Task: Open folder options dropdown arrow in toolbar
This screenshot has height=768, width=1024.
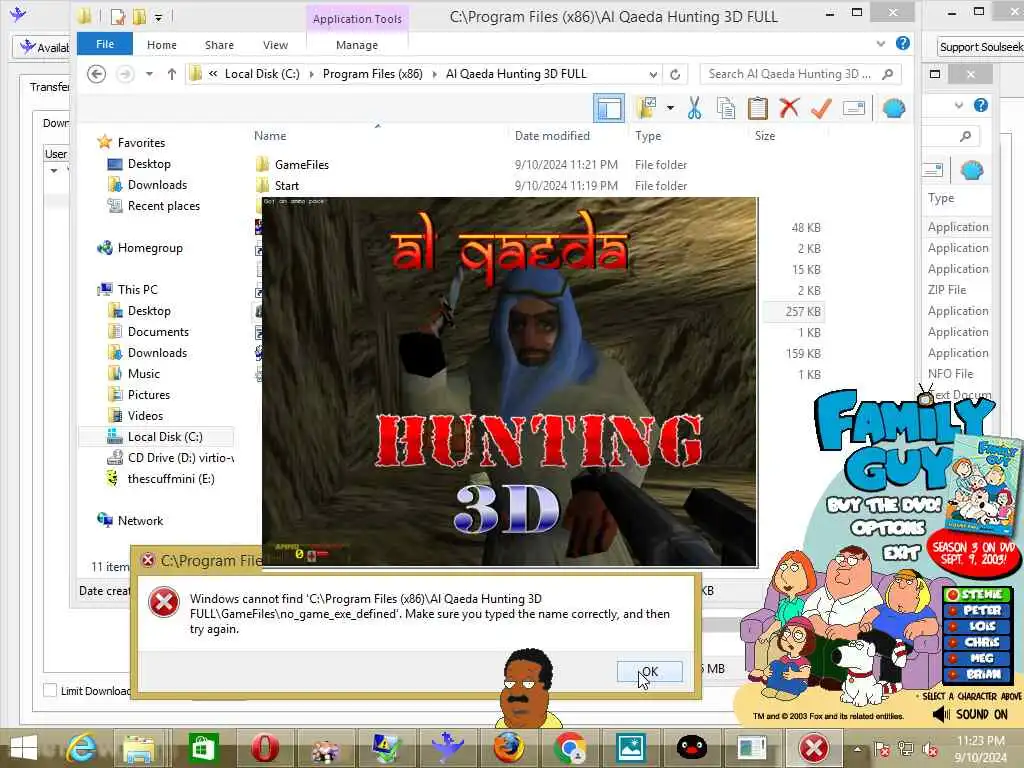Action: click(671, 108)
